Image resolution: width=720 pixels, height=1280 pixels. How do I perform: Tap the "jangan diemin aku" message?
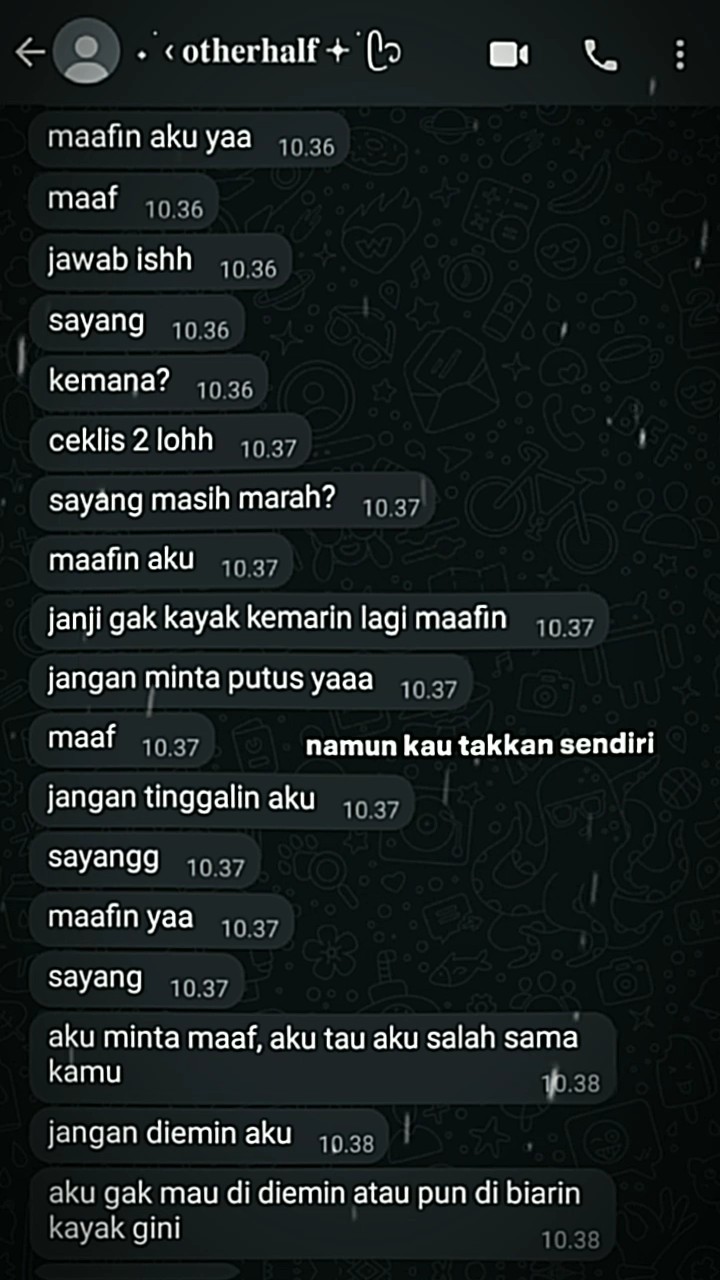pyautogui.click(x=209, y=1136)
